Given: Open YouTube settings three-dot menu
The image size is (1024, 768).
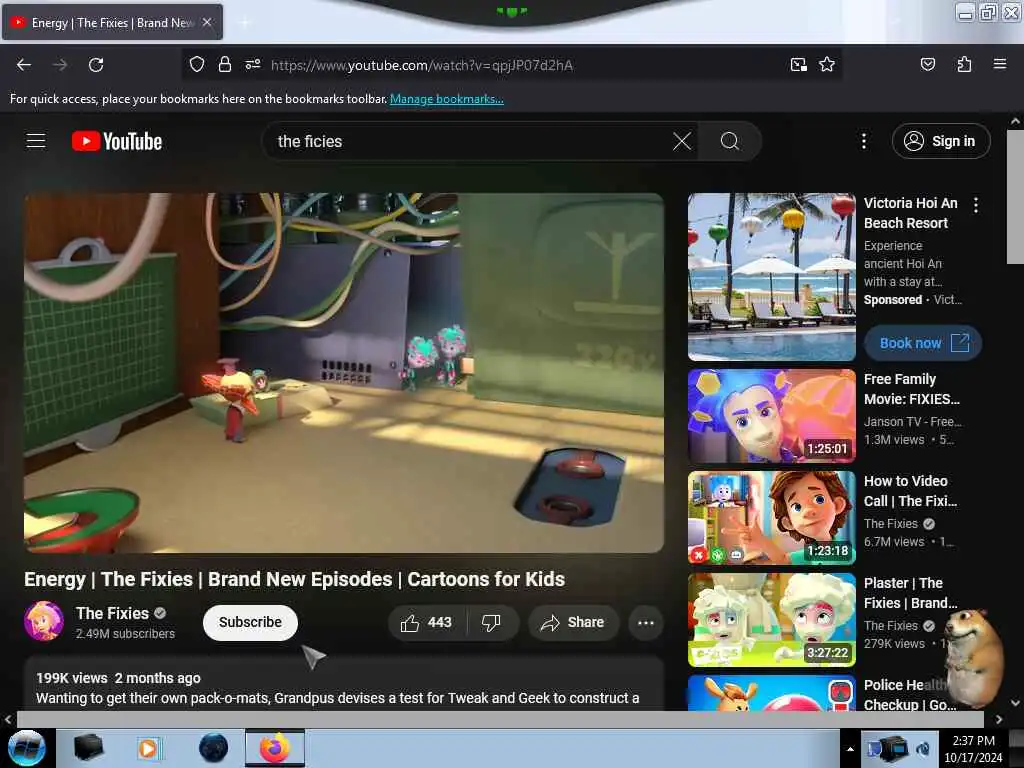Looking at the screenshot, I should 863,141.
